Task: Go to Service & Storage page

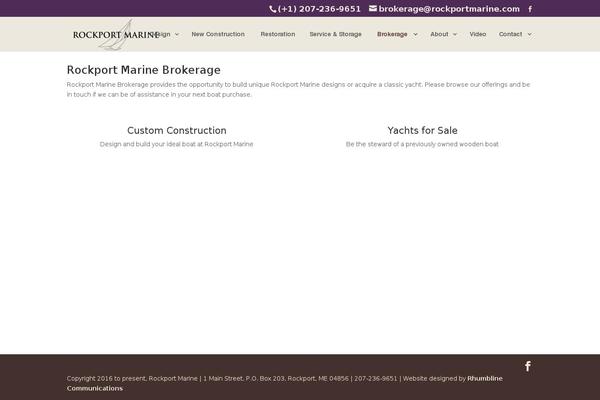Action: (336, 34)
